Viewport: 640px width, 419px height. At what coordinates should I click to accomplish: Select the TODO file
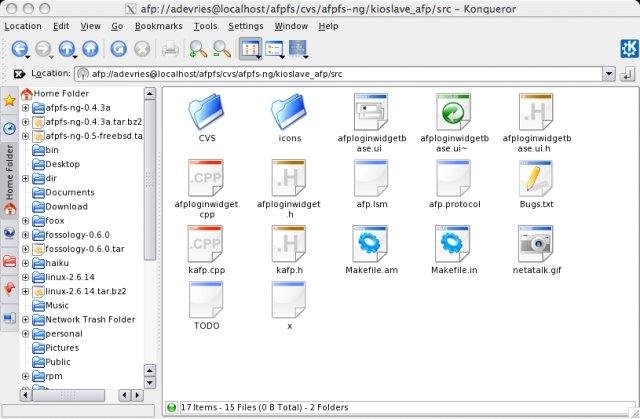[207, 306]
